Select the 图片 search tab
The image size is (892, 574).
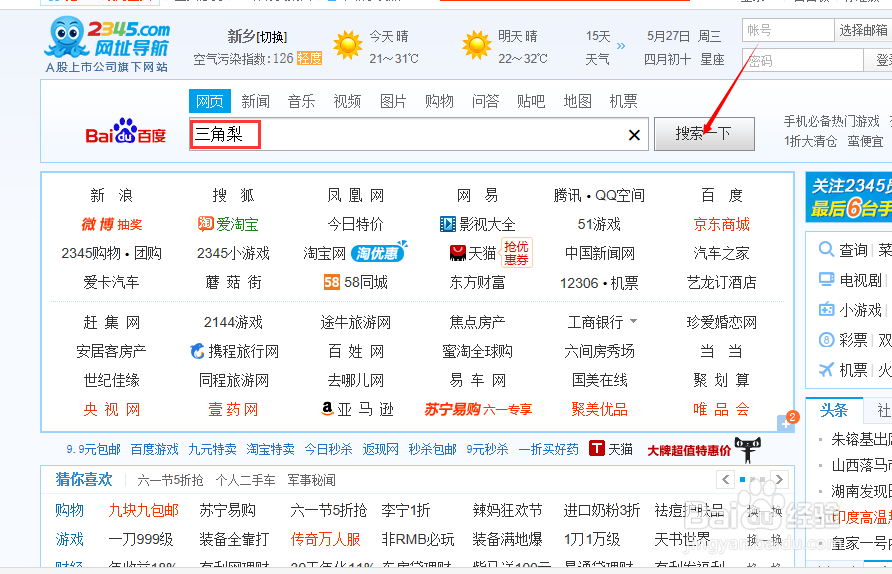[x=393, y=101]
